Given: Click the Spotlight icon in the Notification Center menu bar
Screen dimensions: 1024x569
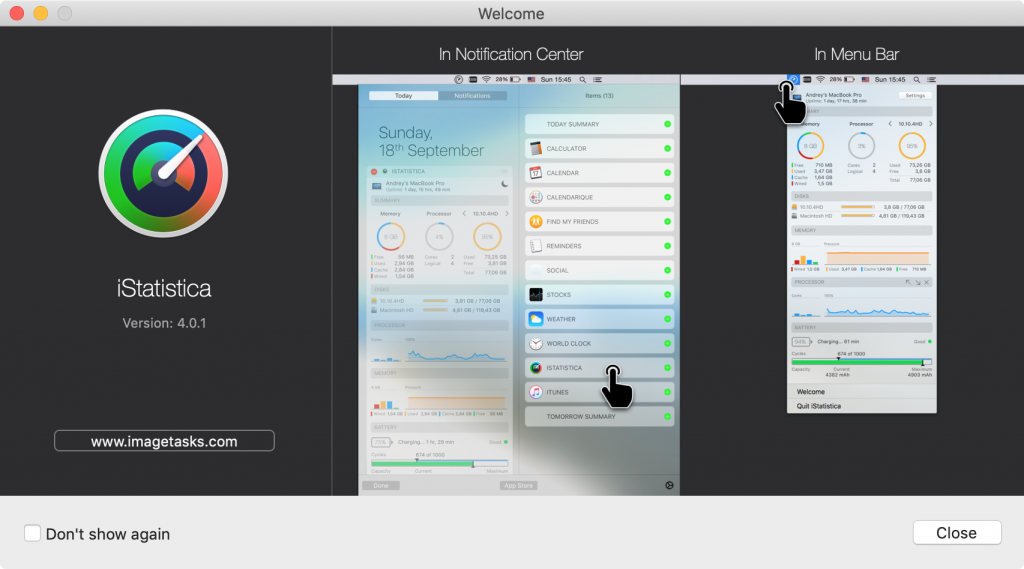Looking at the screenshot, I should click(x=583, y=80).
